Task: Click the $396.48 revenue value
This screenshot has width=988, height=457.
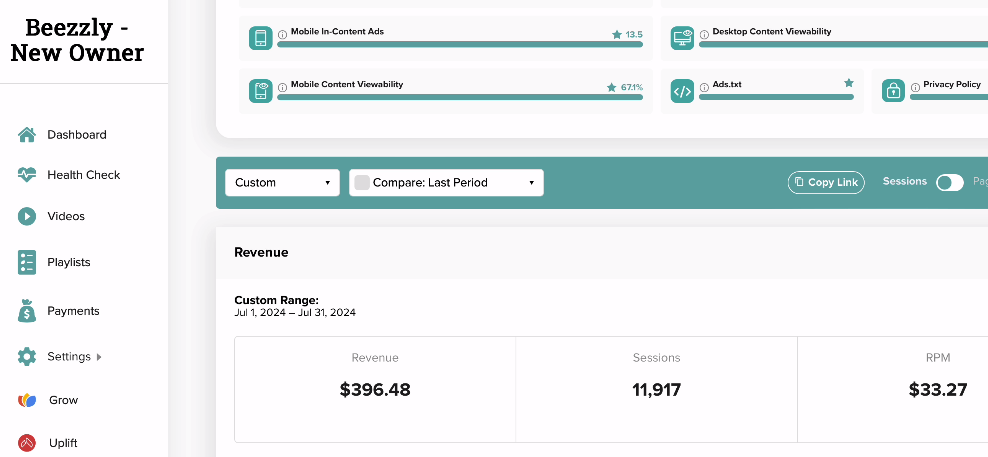Action: pyautogui.click(x=375, y=390)
